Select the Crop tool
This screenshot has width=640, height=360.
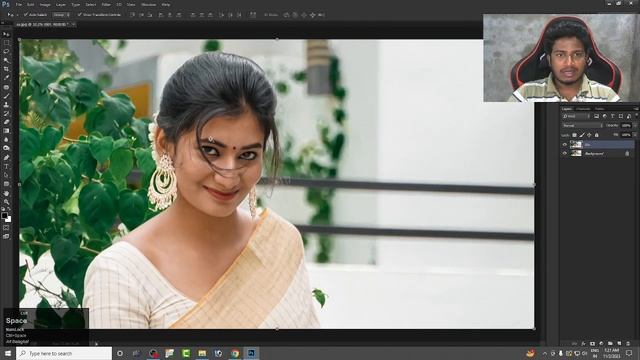(x=6, y=69)
